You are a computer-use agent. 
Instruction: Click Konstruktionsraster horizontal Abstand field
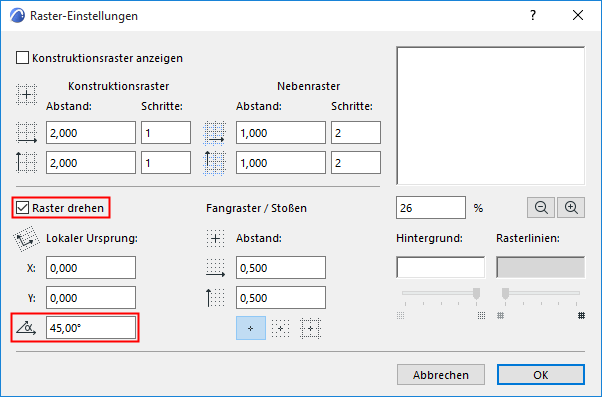coord(91,133)
